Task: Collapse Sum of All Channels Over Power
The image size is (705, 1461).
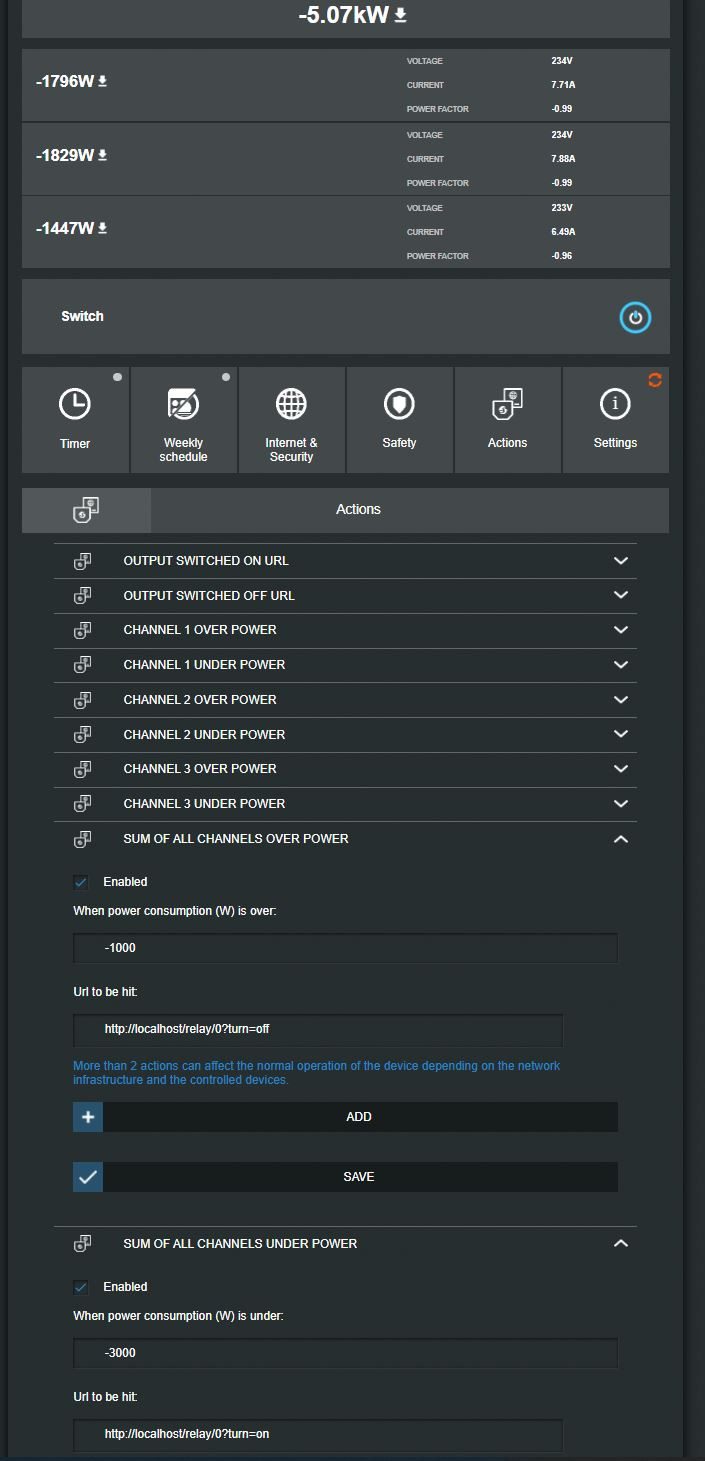Action: pyautogui.click(x=620, y=839)
